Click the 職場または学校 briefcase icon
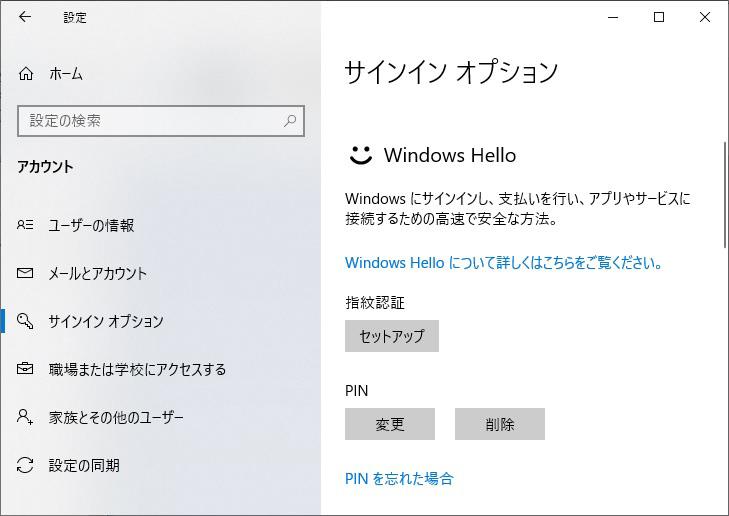Image resolution: width=729 pixels, height=516 pixels. point(26,369)
